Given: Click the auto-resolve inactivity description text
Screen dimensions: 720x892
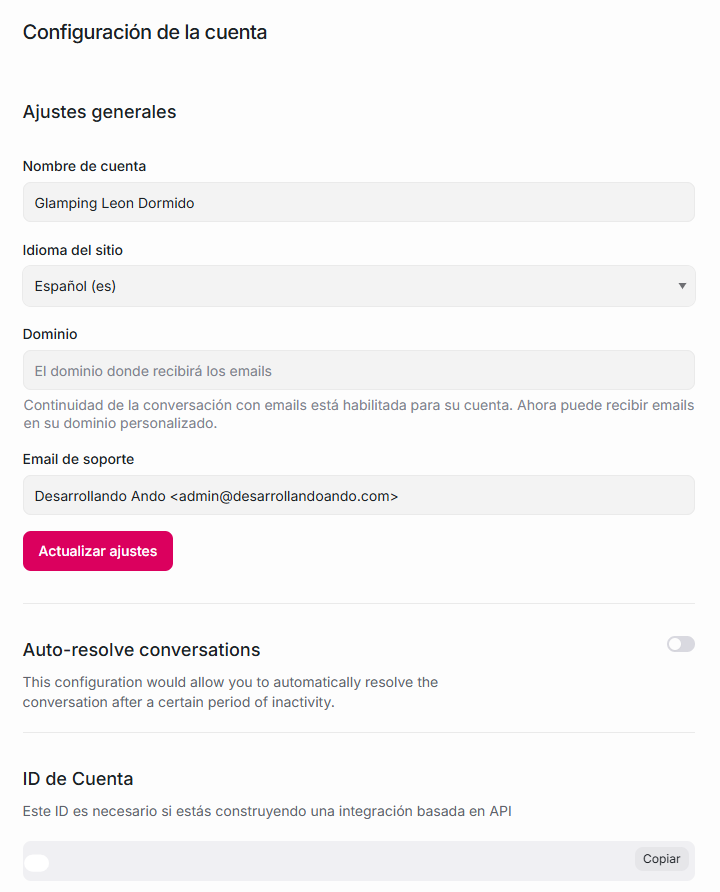Looking at the screenshot, I should click(230, 692).
